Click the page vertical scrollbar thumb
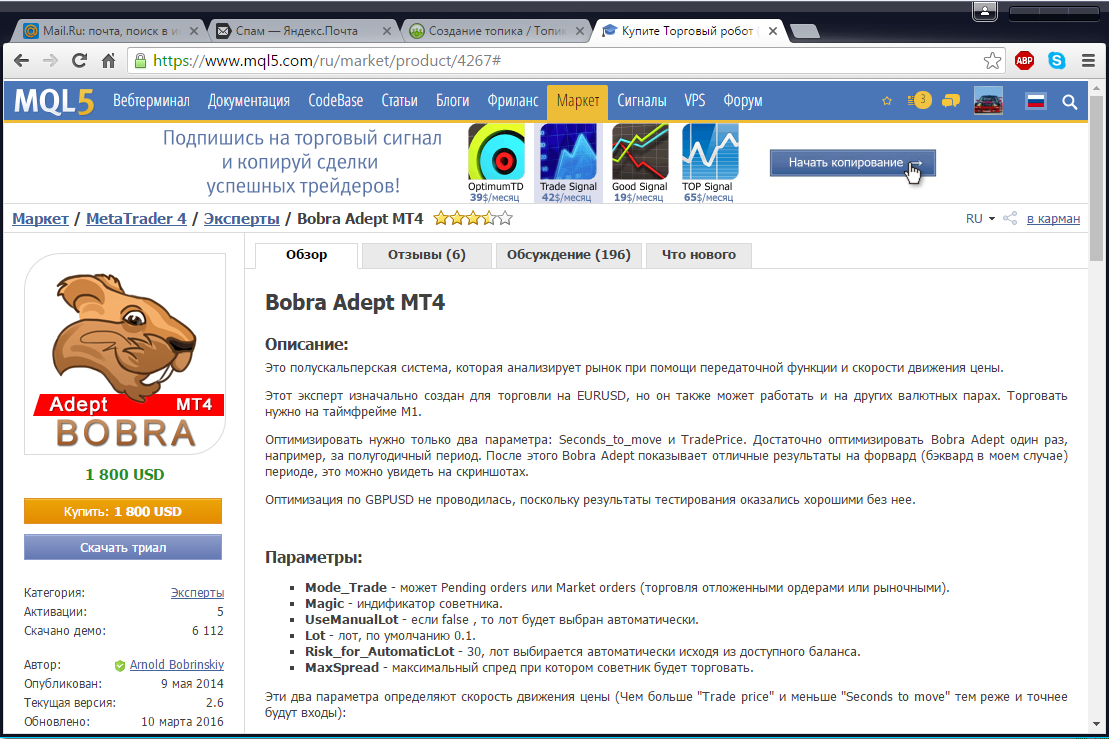The image size is (1109, 739). coord(1096,178)
